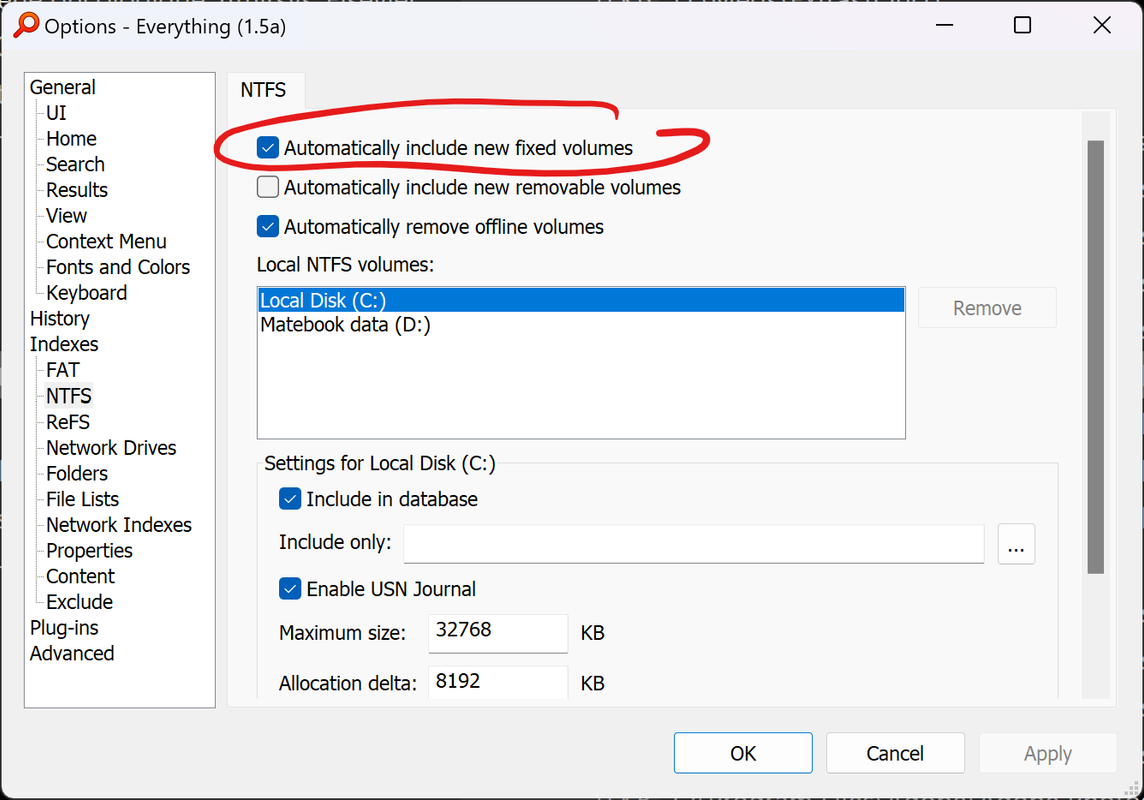This screenshot has height=800, width=1144.
Task: Open Advanced settings
Action: [x=72, y=653]
